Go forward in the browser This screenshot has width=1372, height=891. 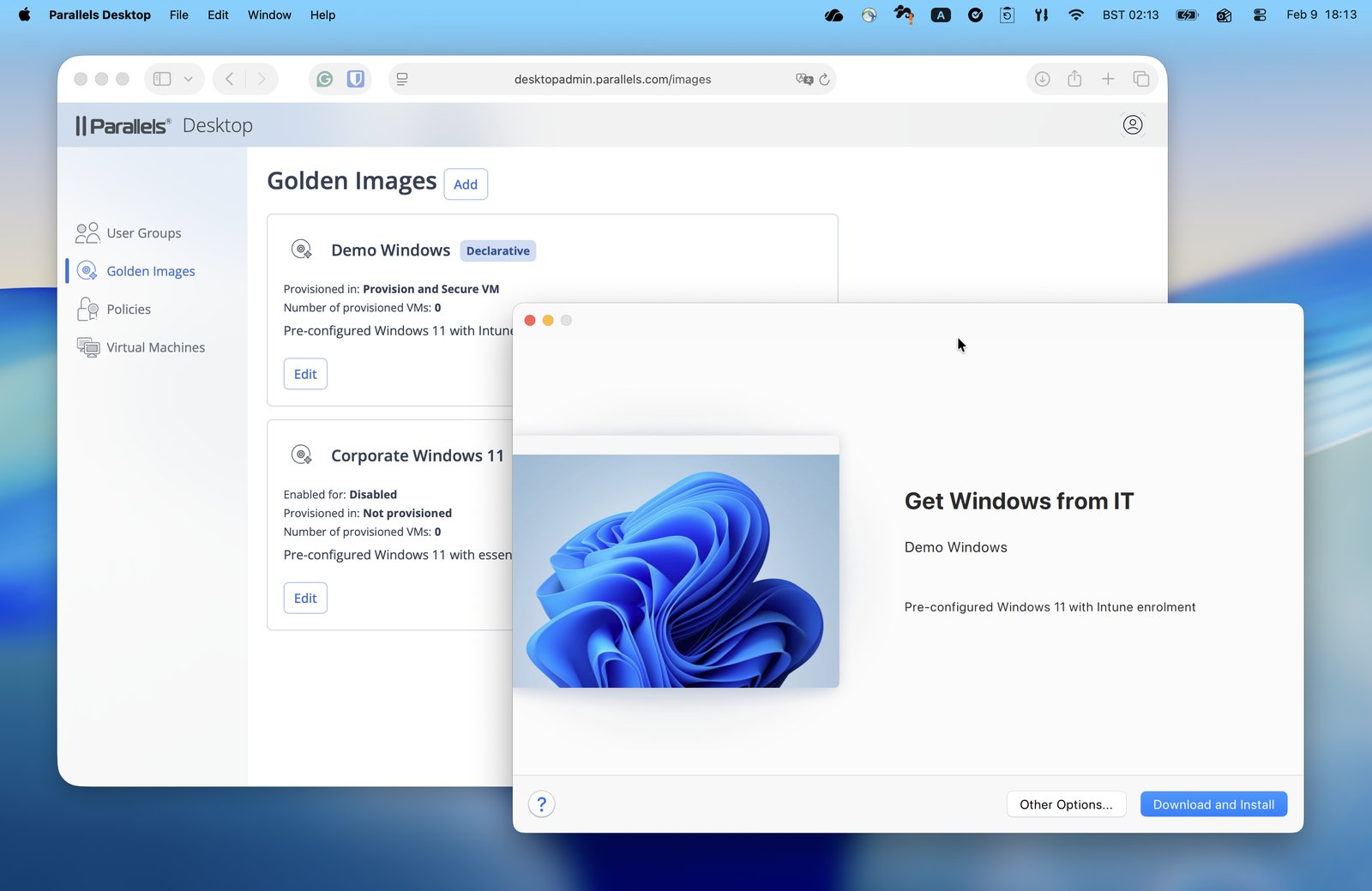262,79
